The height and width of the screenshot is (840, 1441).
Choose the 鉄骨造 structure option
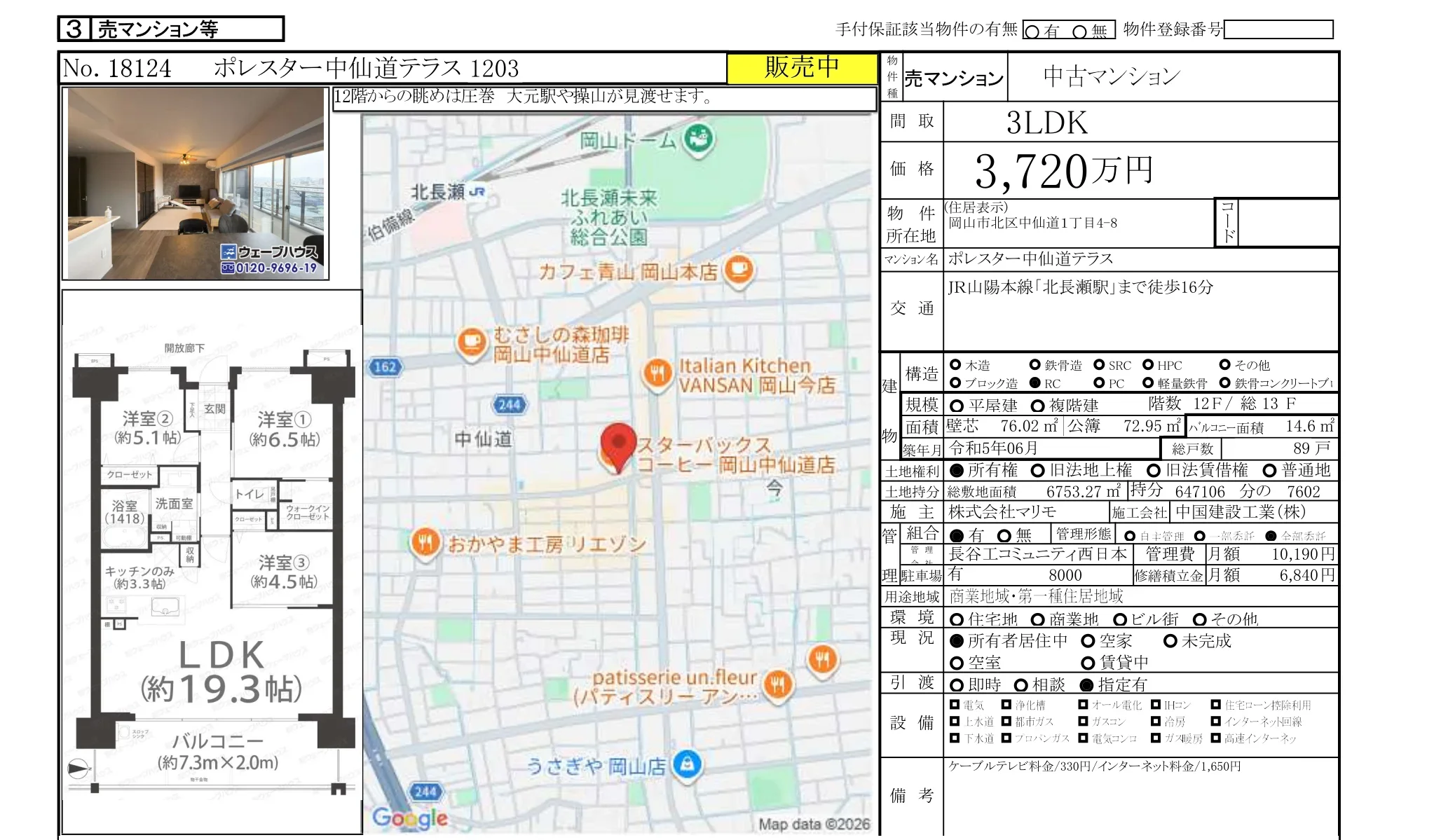coord(1034,365)
